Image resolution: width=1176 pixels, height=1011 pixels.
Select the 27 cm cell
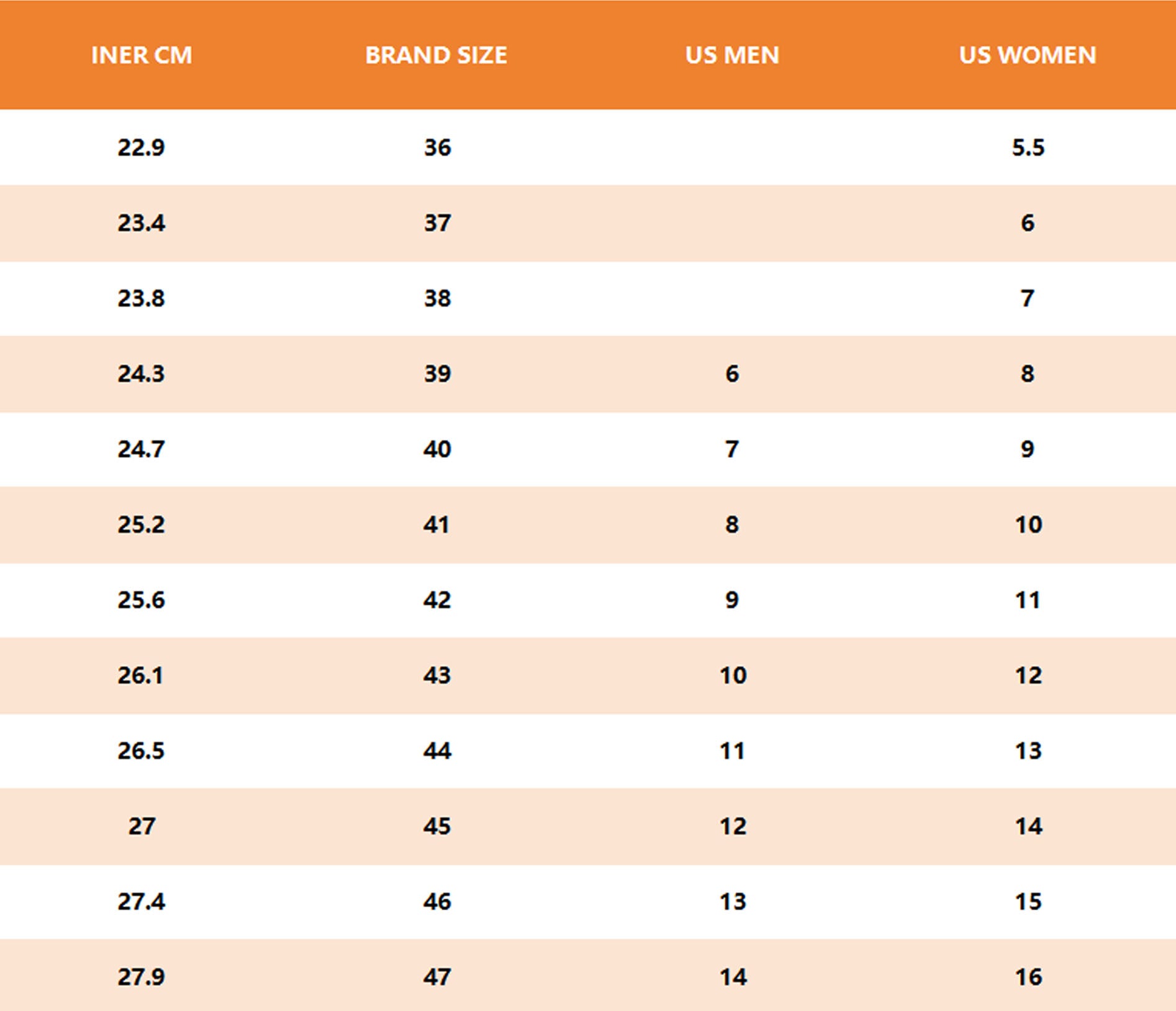142,826
